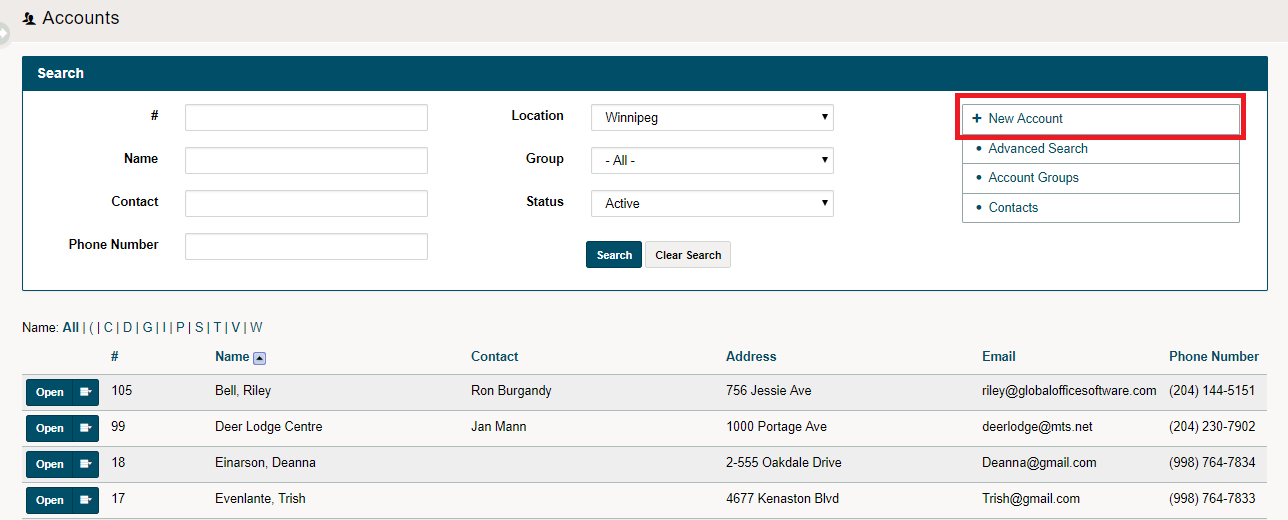The width and height of the screenshot is (1288, 520).
Task: Open the Bell, Riley account
Action: (49, 392)
